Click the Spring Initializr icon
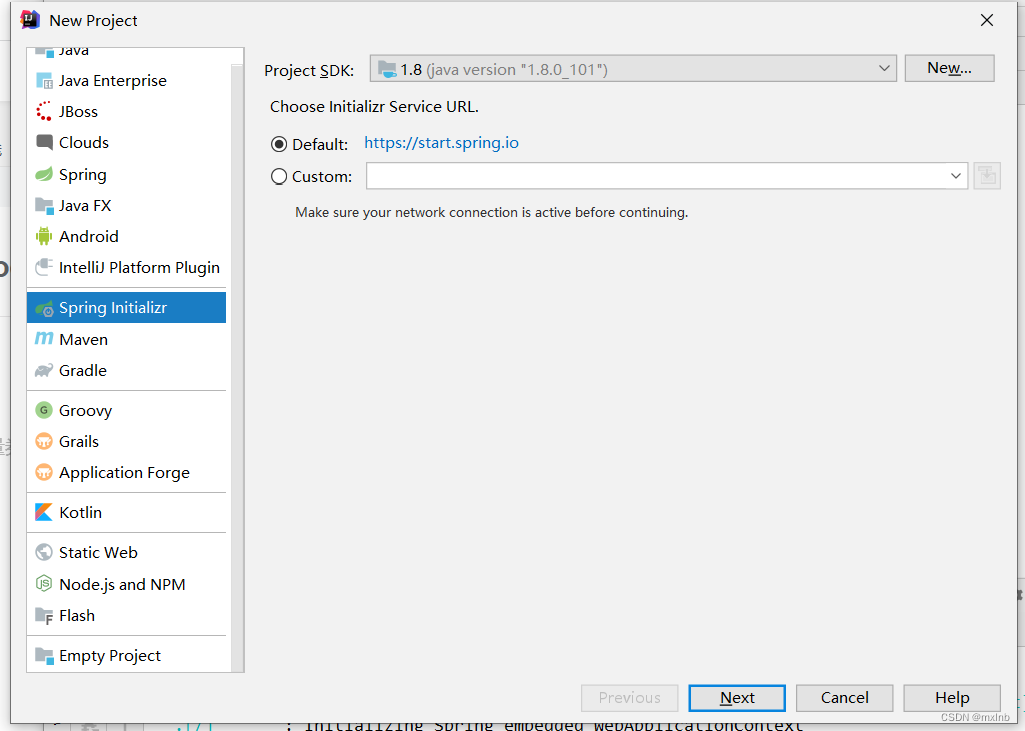The height and width of the screenshot is (731, 1025). click(x=44, y=308)
